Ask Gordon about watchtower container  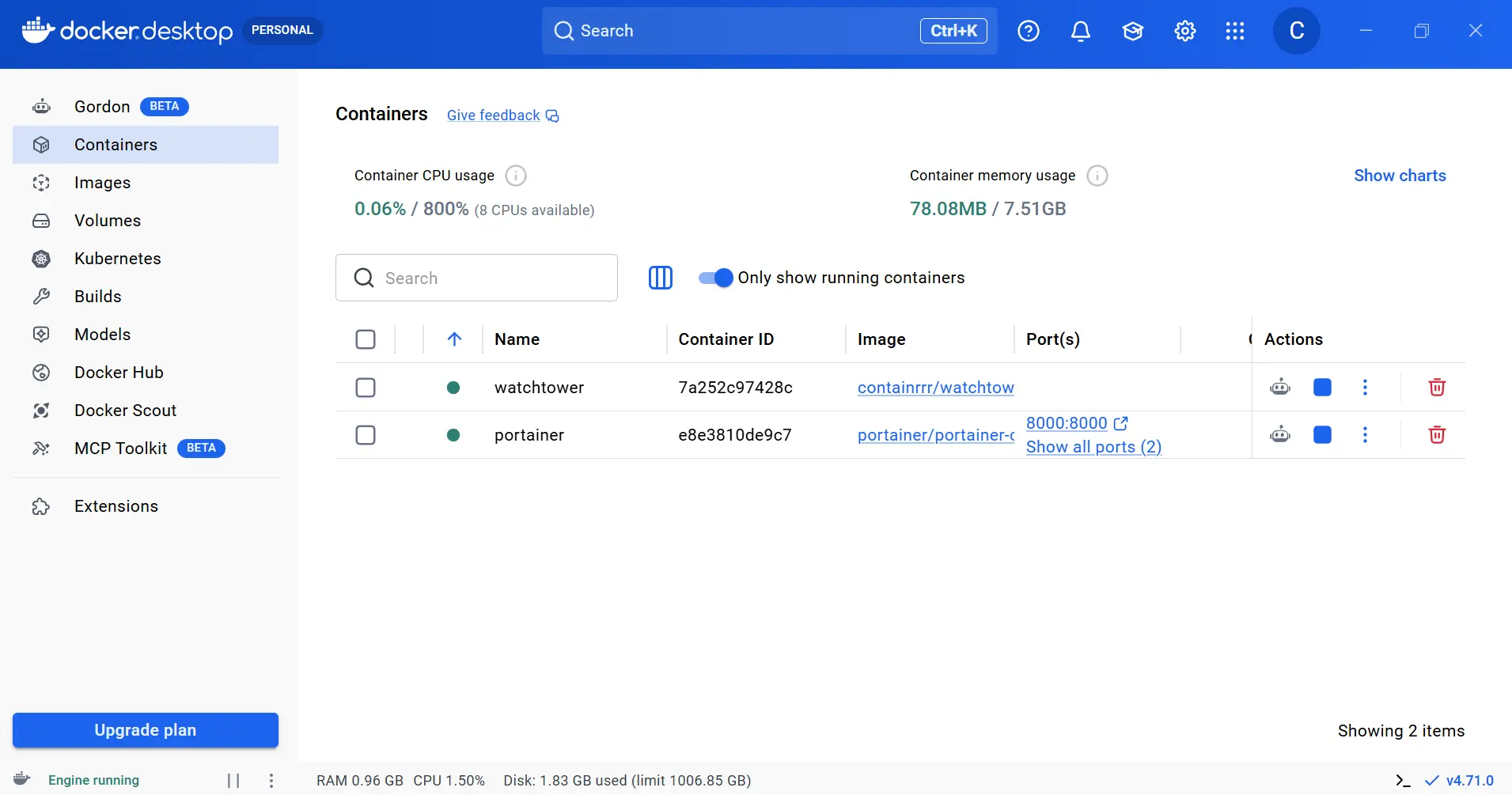click(x=1280, y=388)
